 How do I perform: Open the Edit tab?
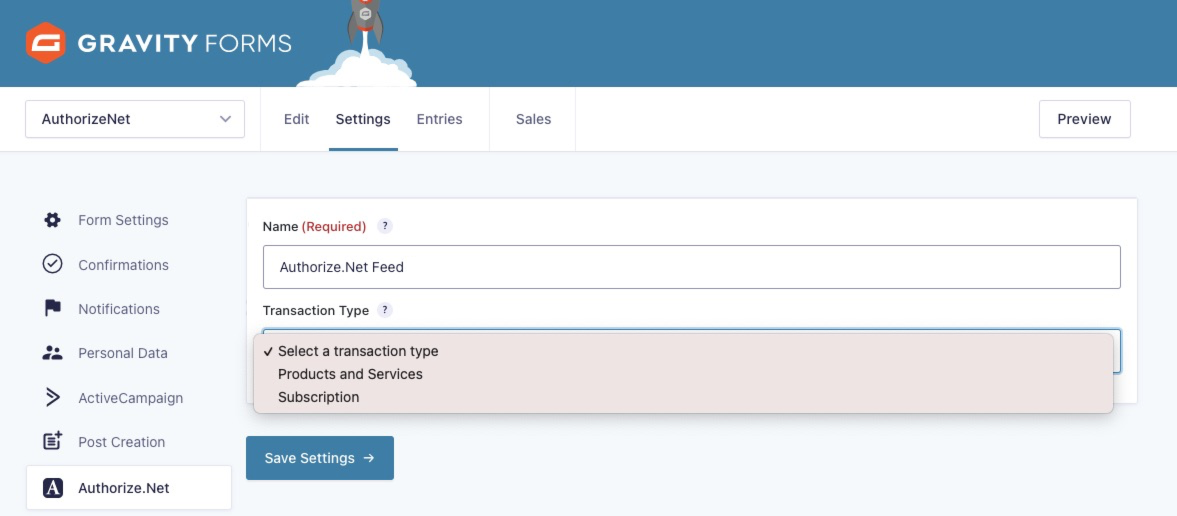pos(297,119)
